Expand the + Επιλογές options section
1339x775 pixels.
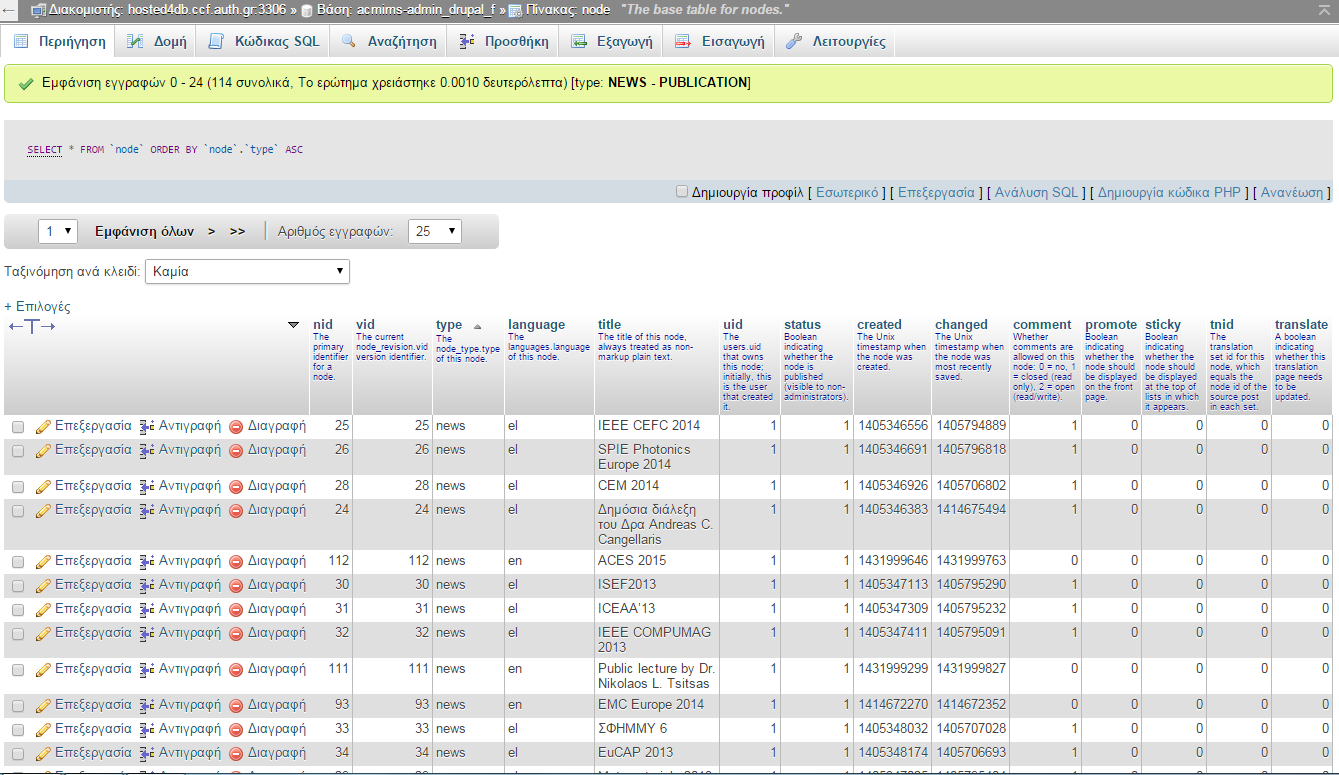tap(38, 307)
